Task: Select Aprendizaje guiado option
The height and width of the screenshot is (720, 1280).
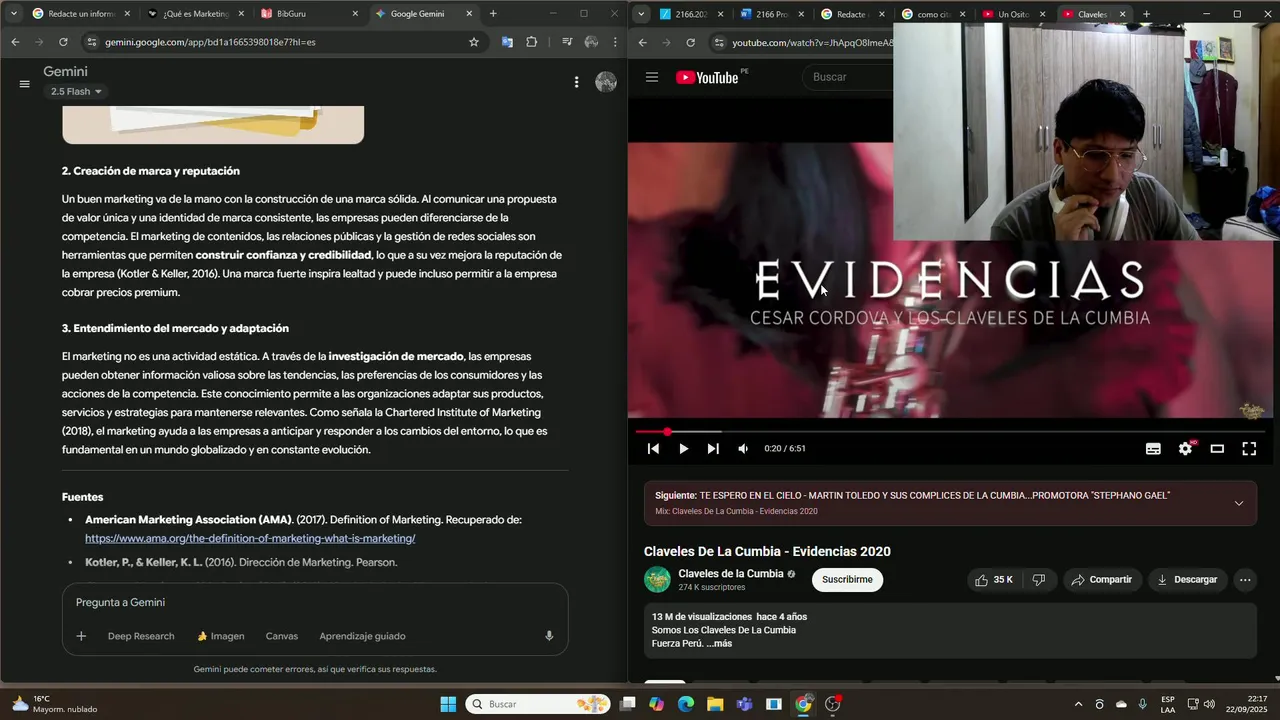Action: pos(362,636)
